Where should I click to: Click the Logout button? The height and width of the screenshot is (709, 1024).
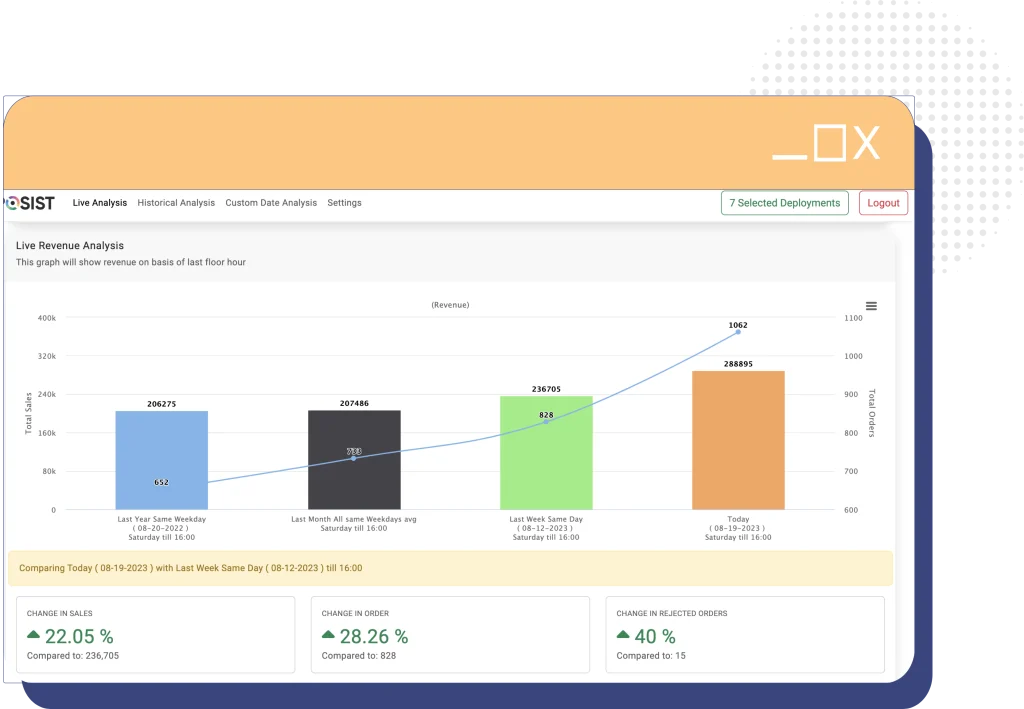883,203
